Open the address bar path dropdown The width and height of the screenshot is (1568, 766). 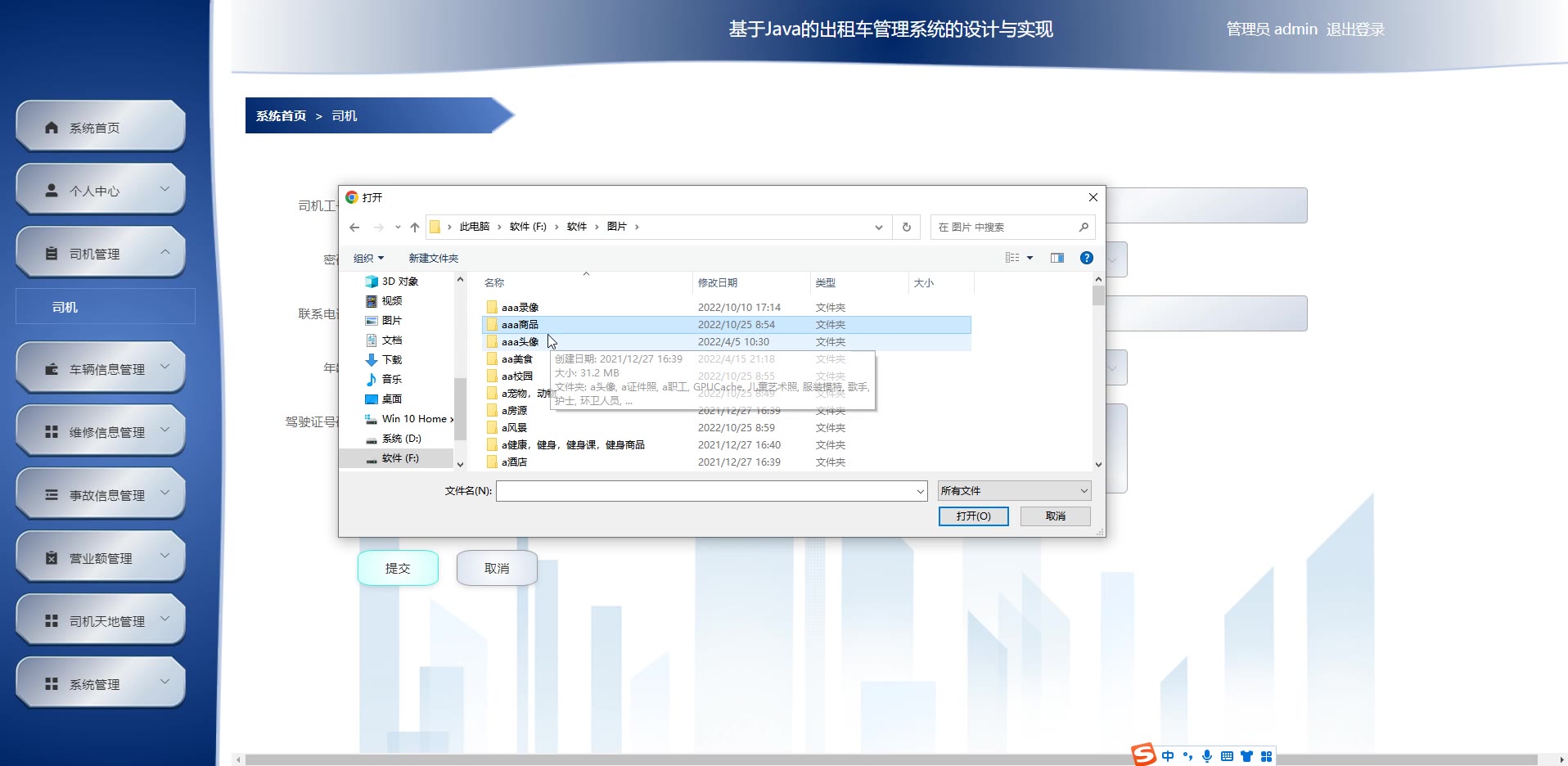click(x=879, y=228)
